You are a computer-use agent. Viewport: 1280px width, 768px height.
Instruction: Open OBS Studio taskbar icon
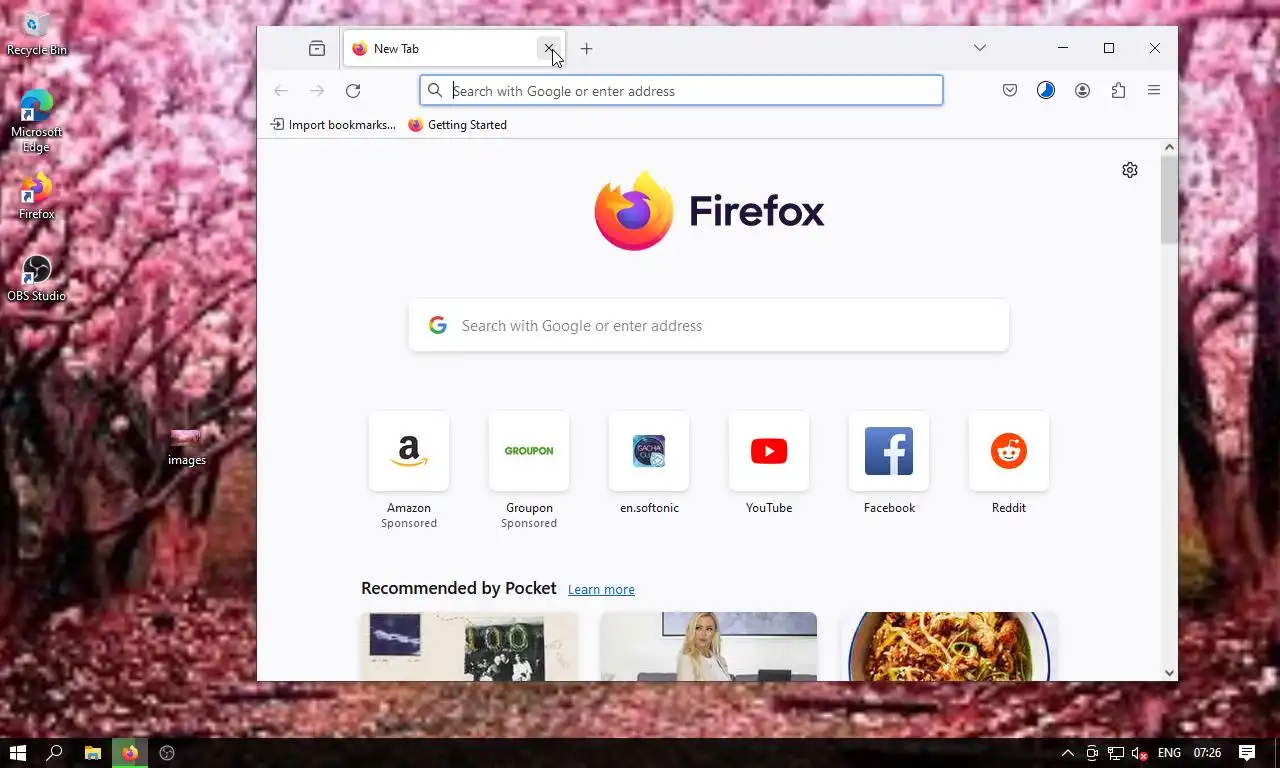(x=167, y=753)
